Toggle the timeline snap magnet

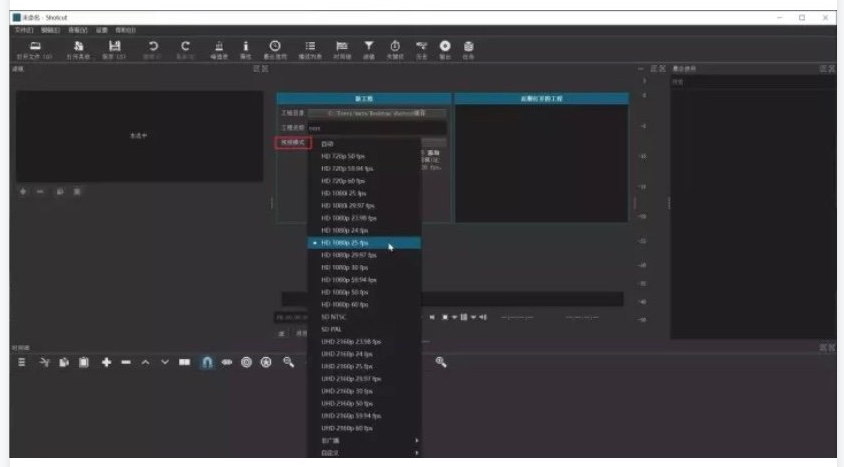pyautogui.click(x=208, y=362)
